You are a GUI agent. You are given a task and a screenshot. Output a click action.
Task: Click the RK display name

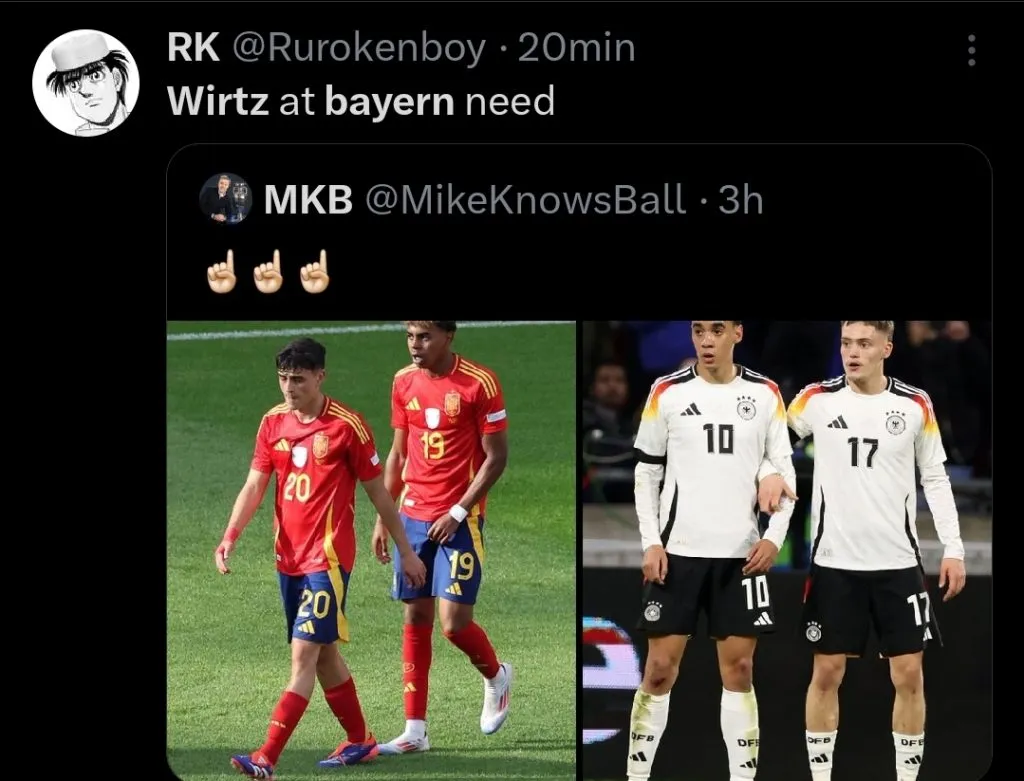point(193,48)
